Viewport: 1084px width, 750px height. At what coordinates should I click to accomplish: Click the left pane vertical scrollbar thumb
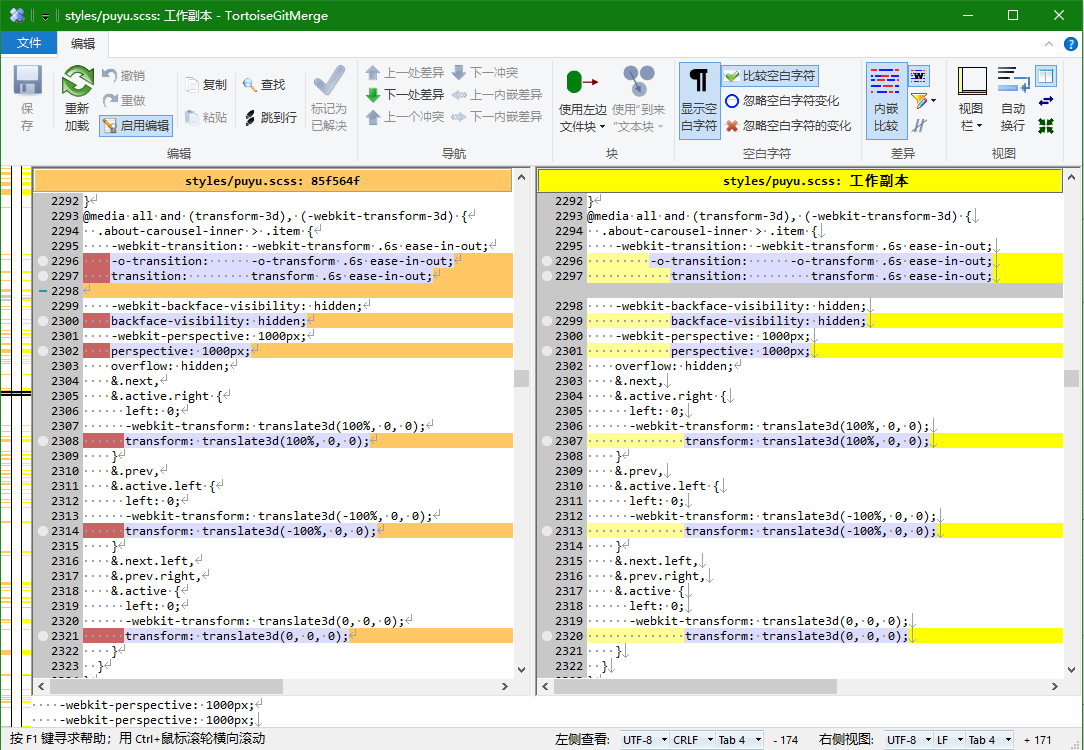pos(522,378)
